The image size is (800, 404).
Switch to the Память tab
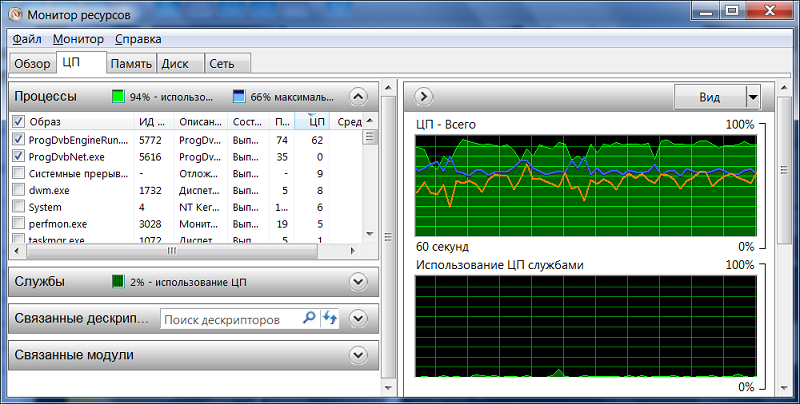(x=131, y=64)
